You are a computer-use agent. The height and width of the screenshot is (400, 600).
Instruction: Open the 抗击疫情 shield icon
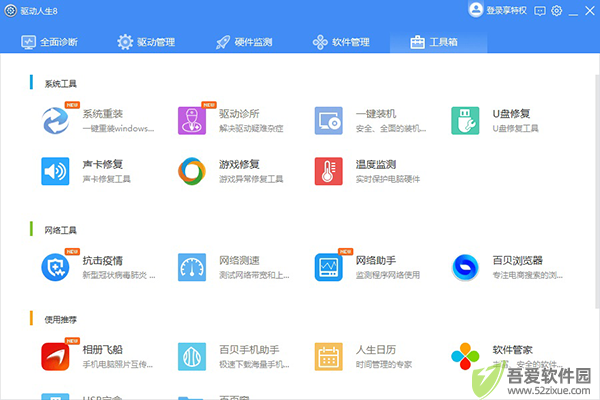pos(55,267)
